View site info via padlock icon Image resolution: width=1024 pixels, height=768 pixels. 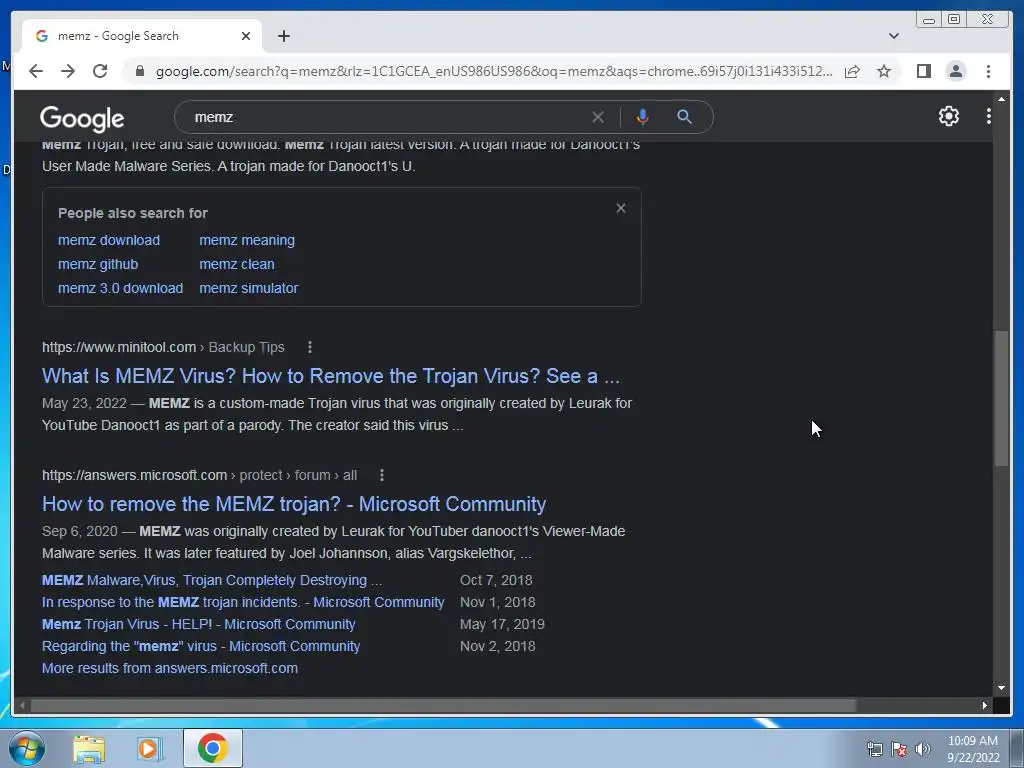(x=140, y=71)
